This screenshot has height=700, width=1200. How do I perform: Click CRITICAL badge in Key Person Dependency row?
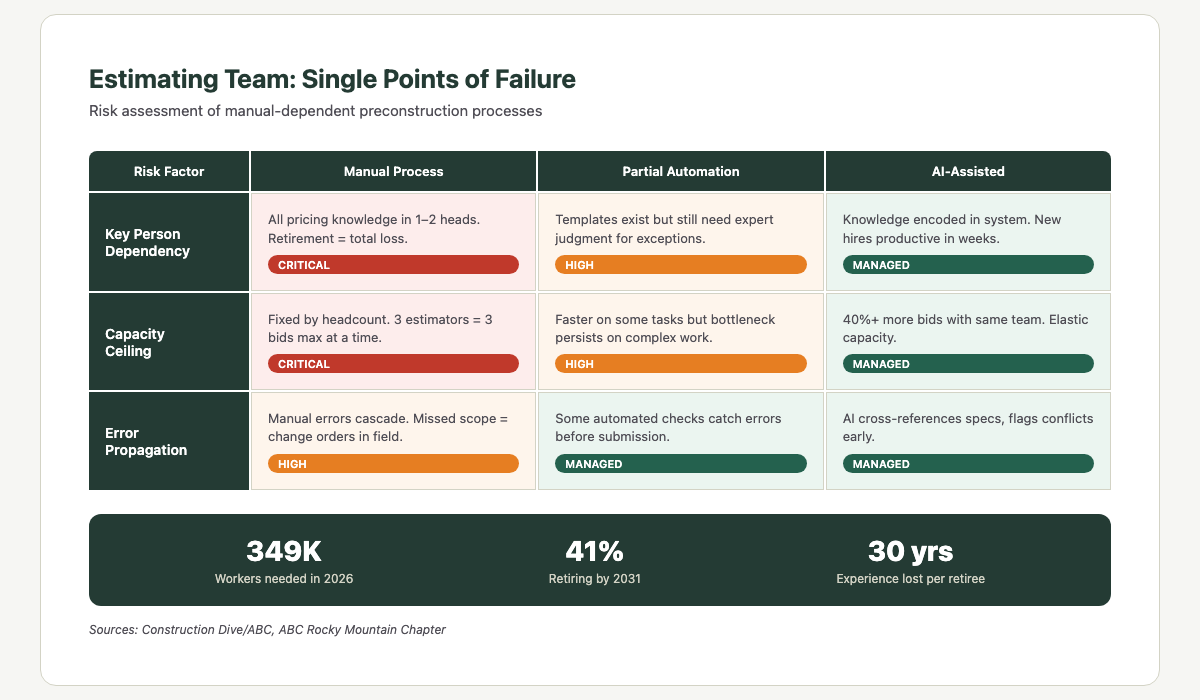(x=393, y=265)
